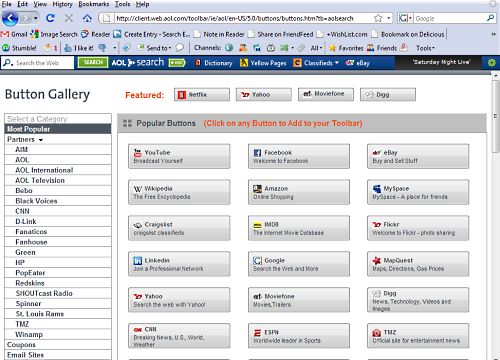Open the history dropdown next to Forward
Screen dimensions: 500x360
tap(36, 18)
